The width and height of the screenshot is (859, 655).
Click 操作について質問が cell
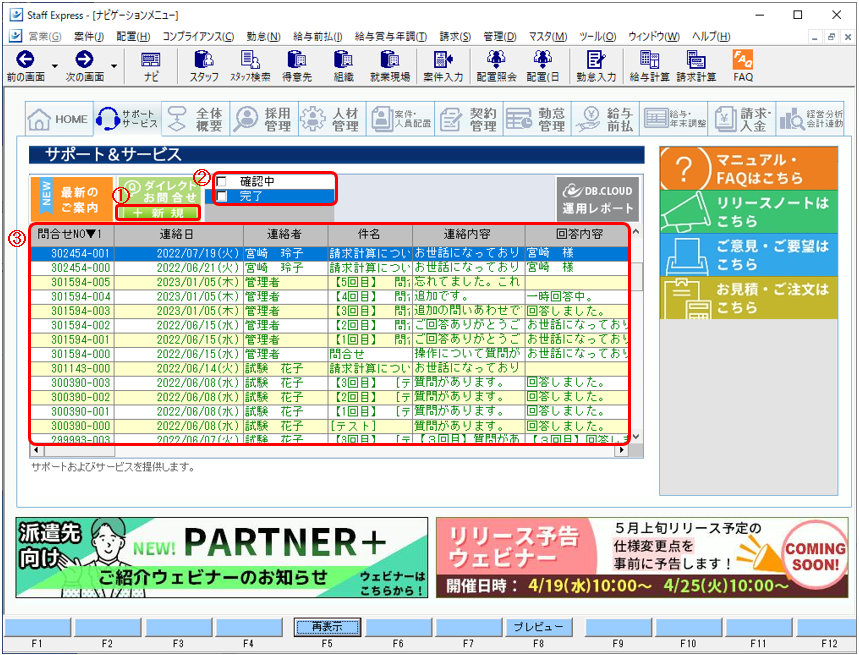[x=467, y=354]
